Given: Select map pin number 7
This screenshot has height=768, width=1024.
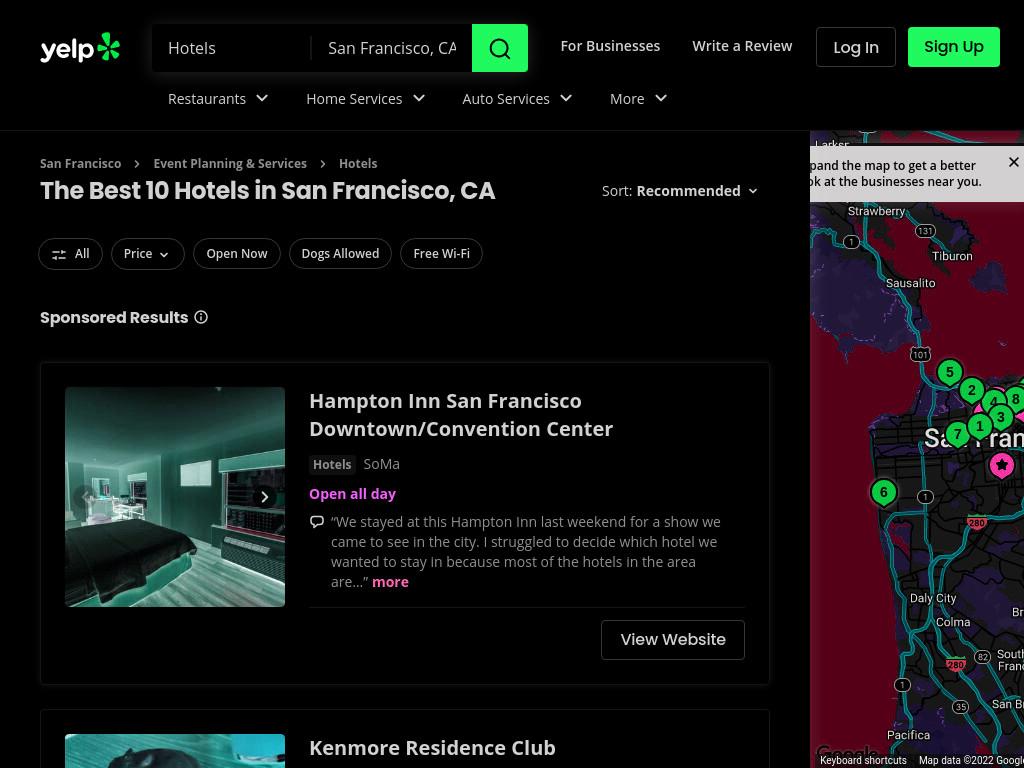Looking at the screenshot, I should [957, 434].
